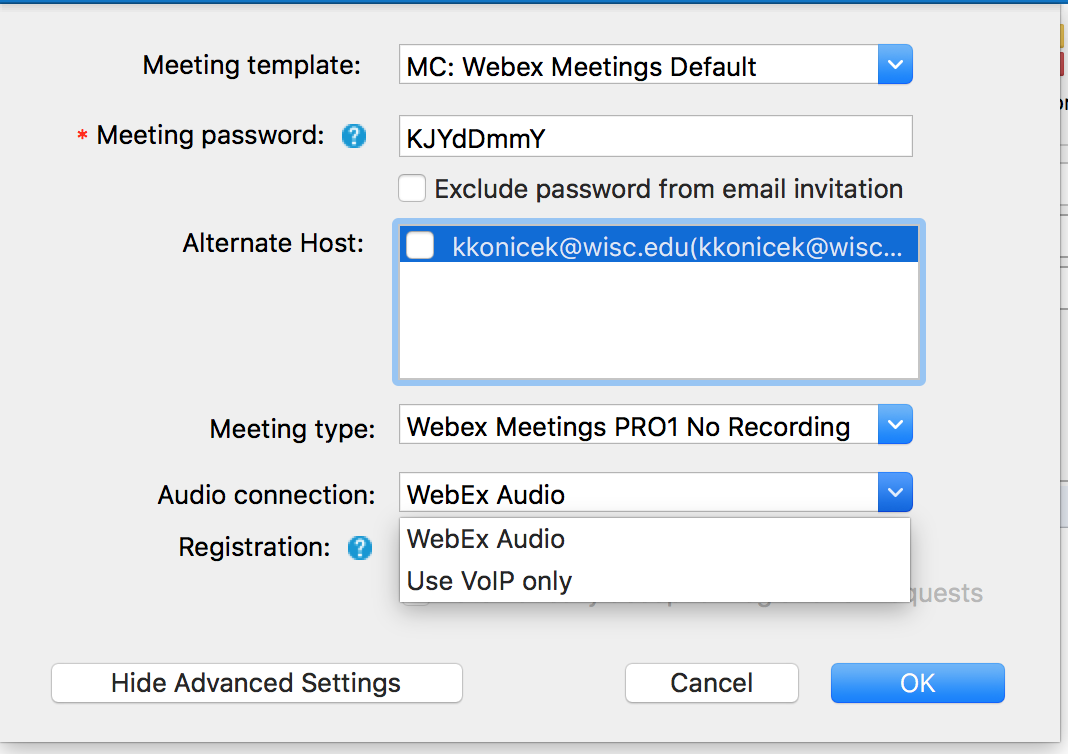Confirm the settings with the OK button

point(917,682)
